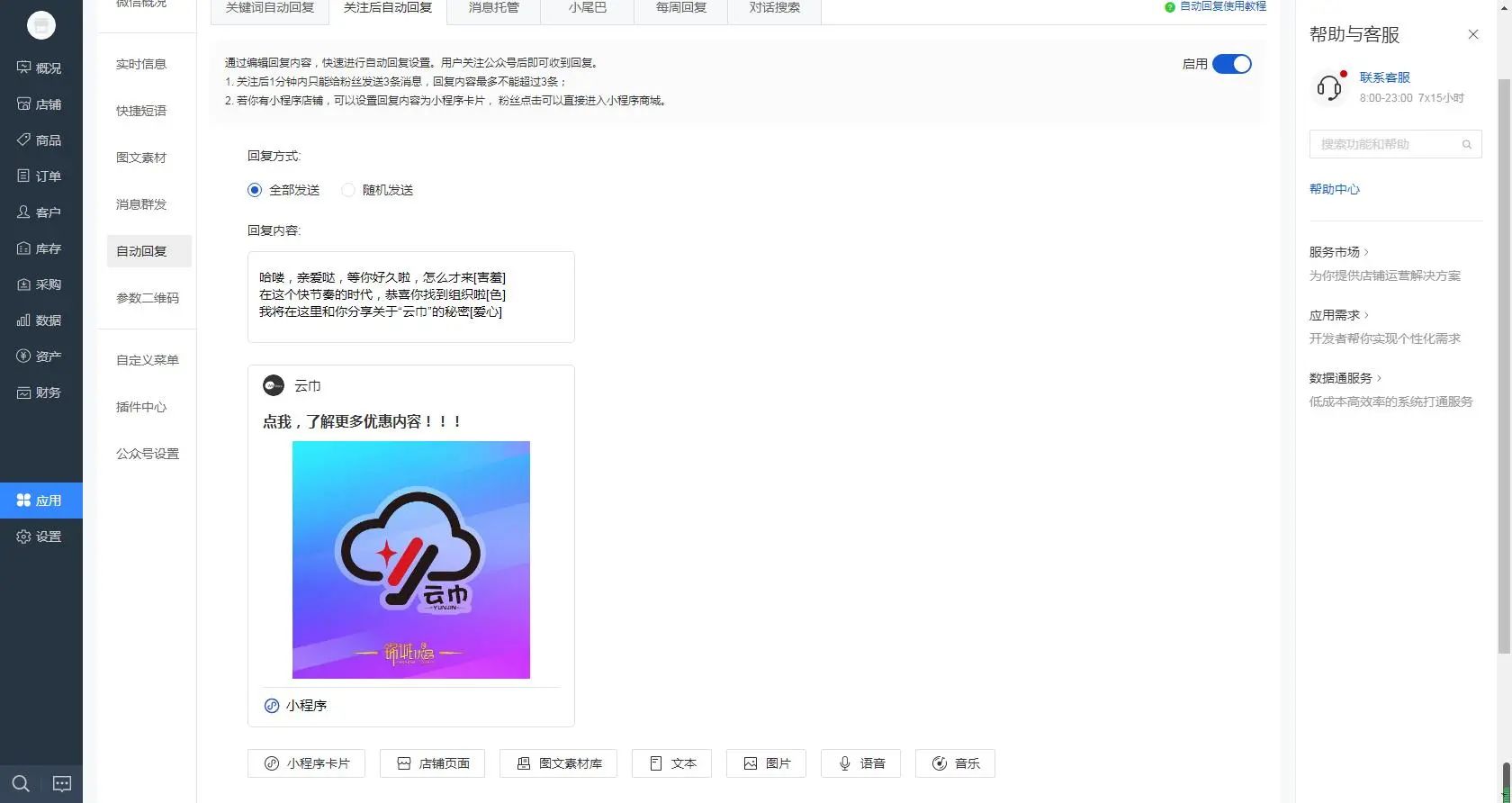Screen dimensions: 1512x803
Task: Open 实时信息 submenu item
Action: 141,64
